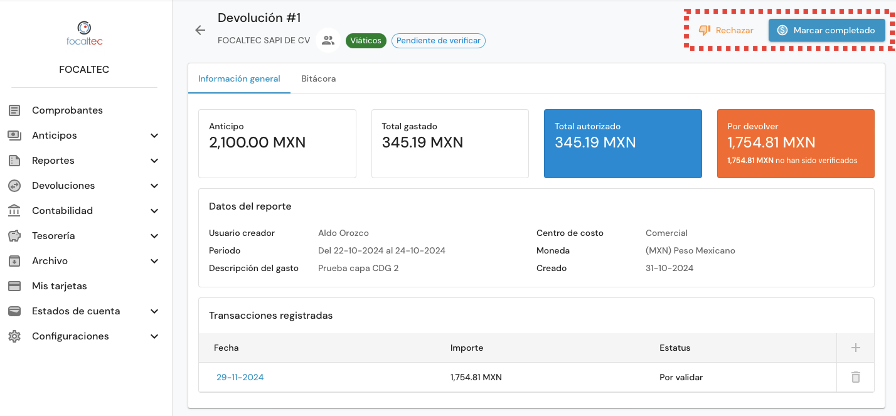
Task: Expand the Reportes menu chevron
Action: tap(154, 161)
